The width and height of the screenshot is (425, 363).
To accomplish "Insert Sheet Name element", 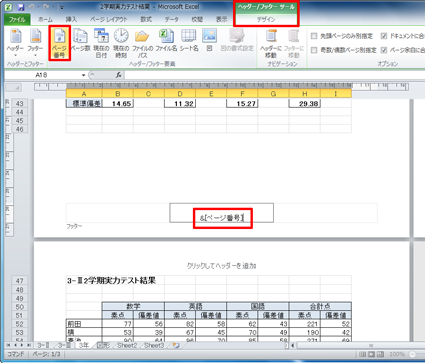I will (189, 40).
